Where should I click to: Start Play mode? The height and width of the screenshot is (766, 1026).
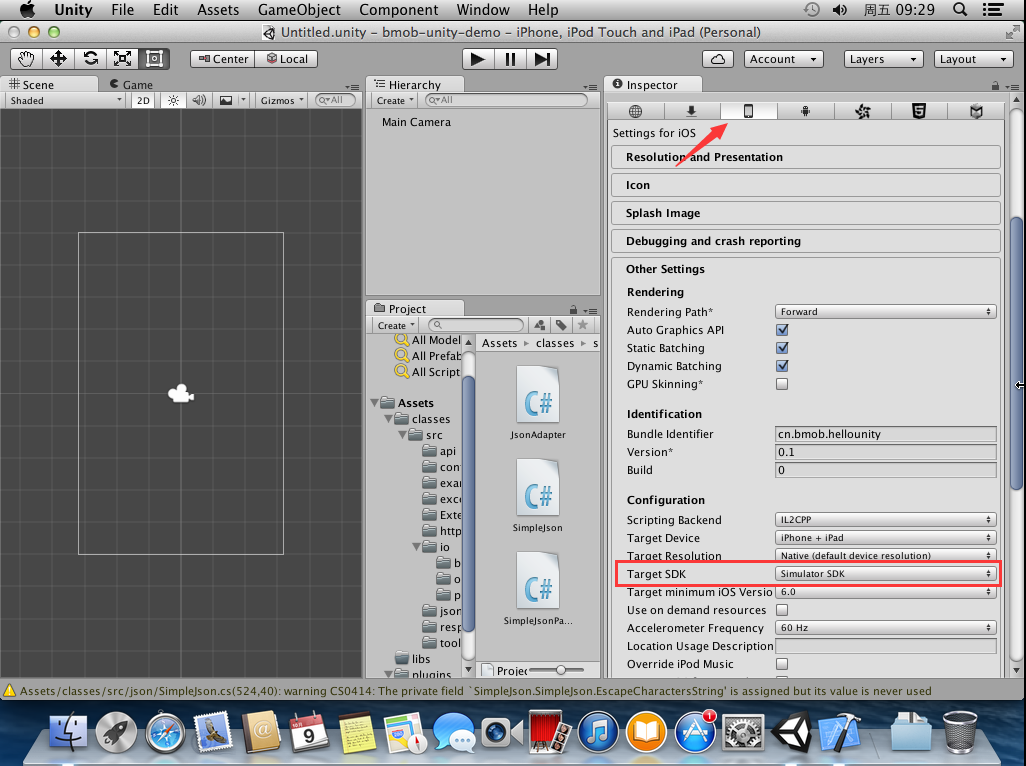coord(478,59)
